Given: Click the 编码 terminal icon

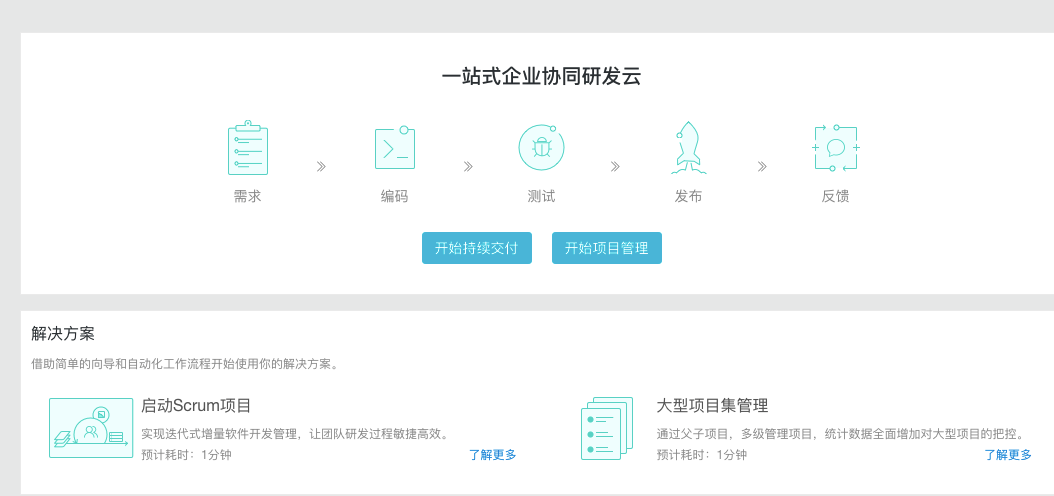Looking at the screenshot, I should click(394, 148).
